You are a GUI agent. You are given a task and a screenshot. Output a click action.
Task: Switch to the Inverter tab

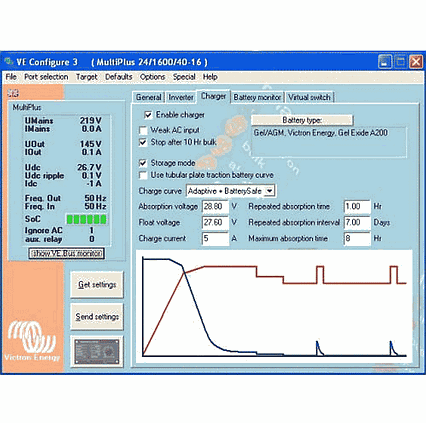point(181,97)
